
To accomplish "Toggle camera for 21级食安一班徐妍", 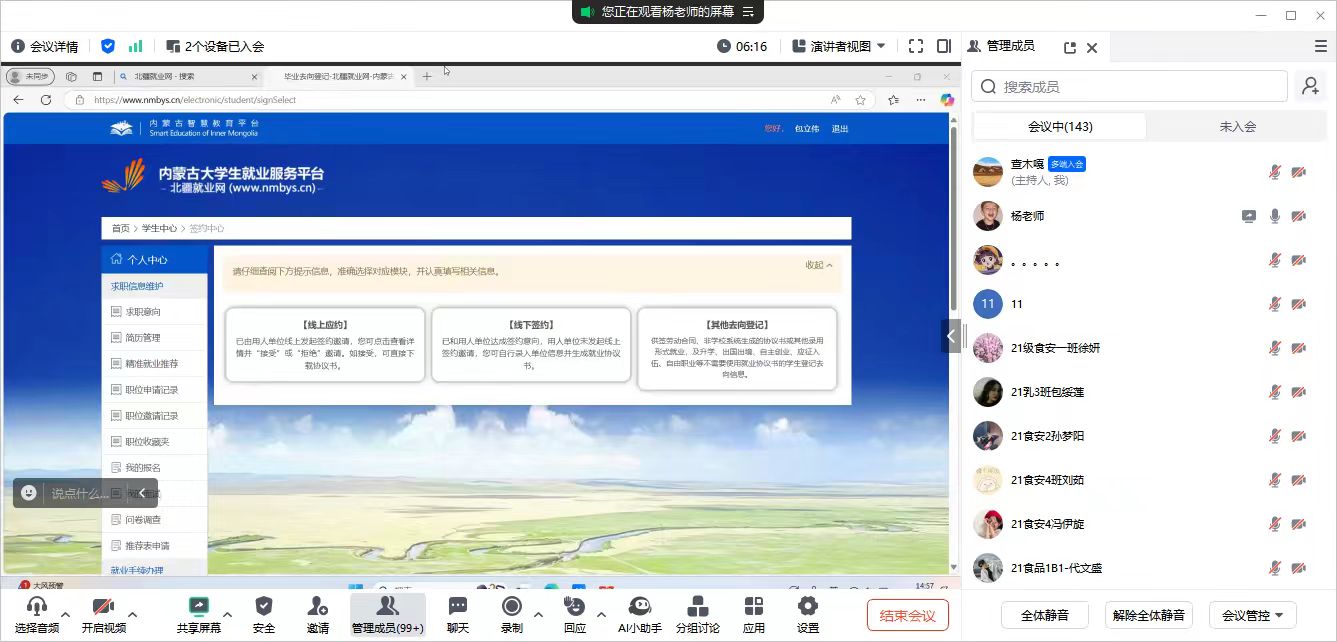I will (x=1298, y=348).
